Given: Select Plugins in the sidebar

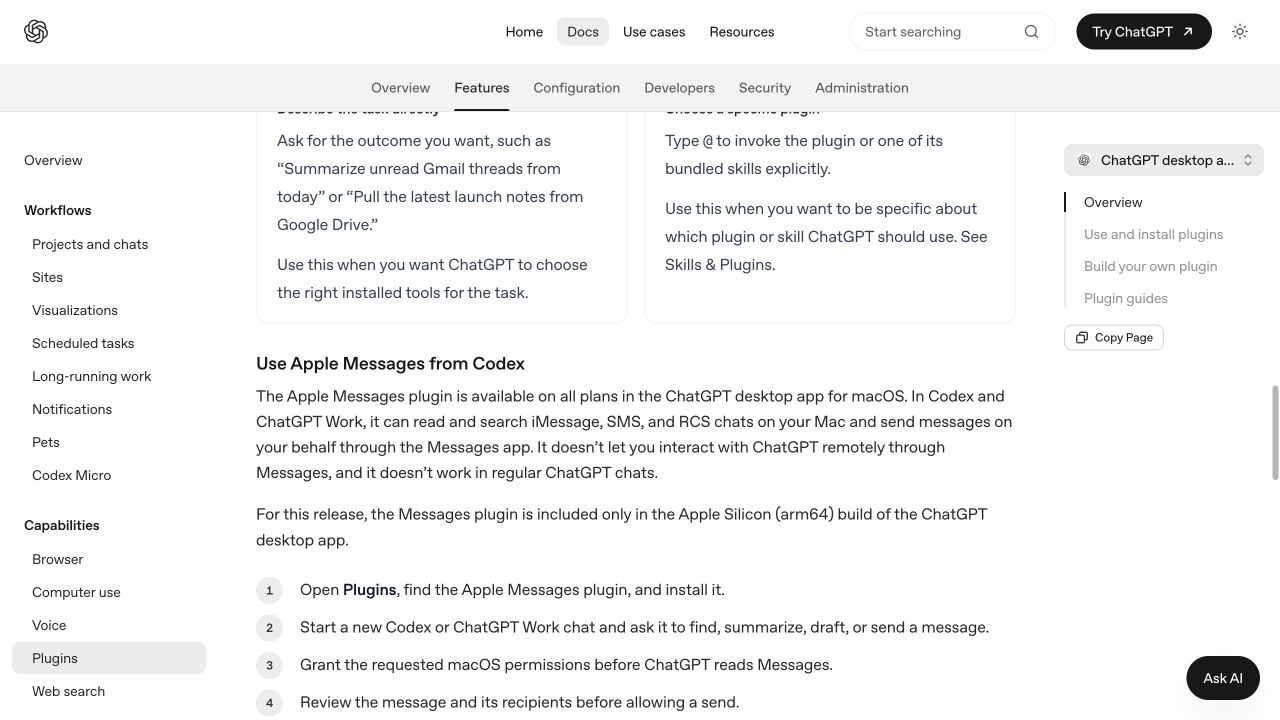Looking at the screenshot, I should [x=109, y=658].
